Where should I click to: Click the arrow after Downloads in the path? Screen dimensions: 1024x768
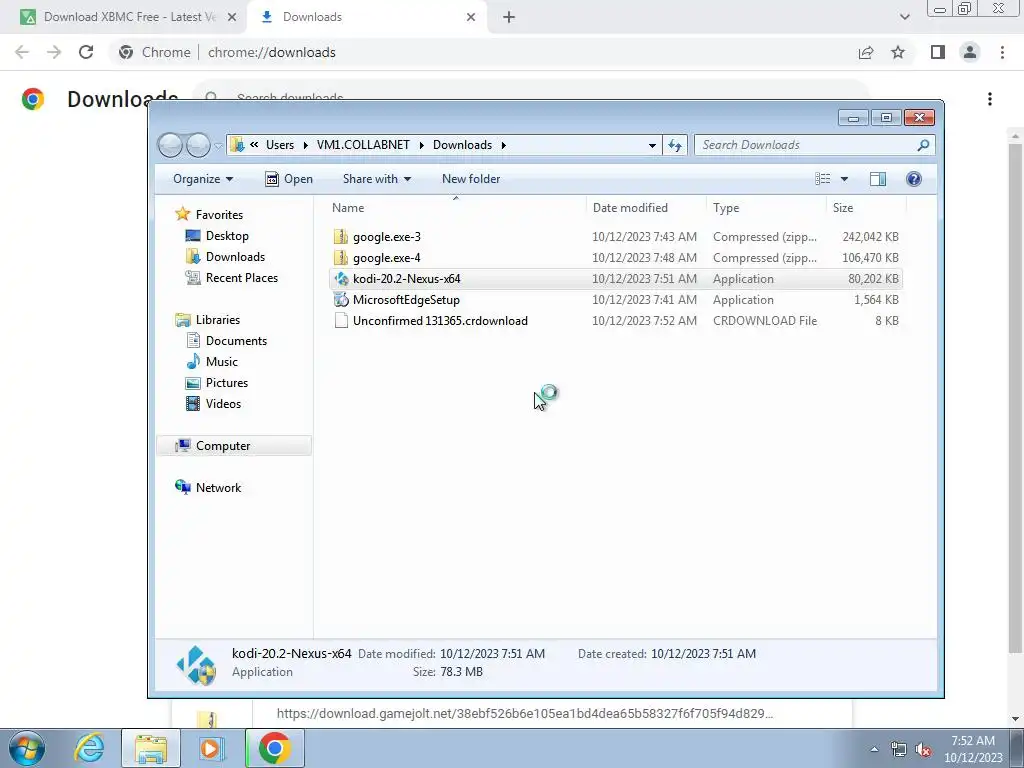tap(504, 145)
